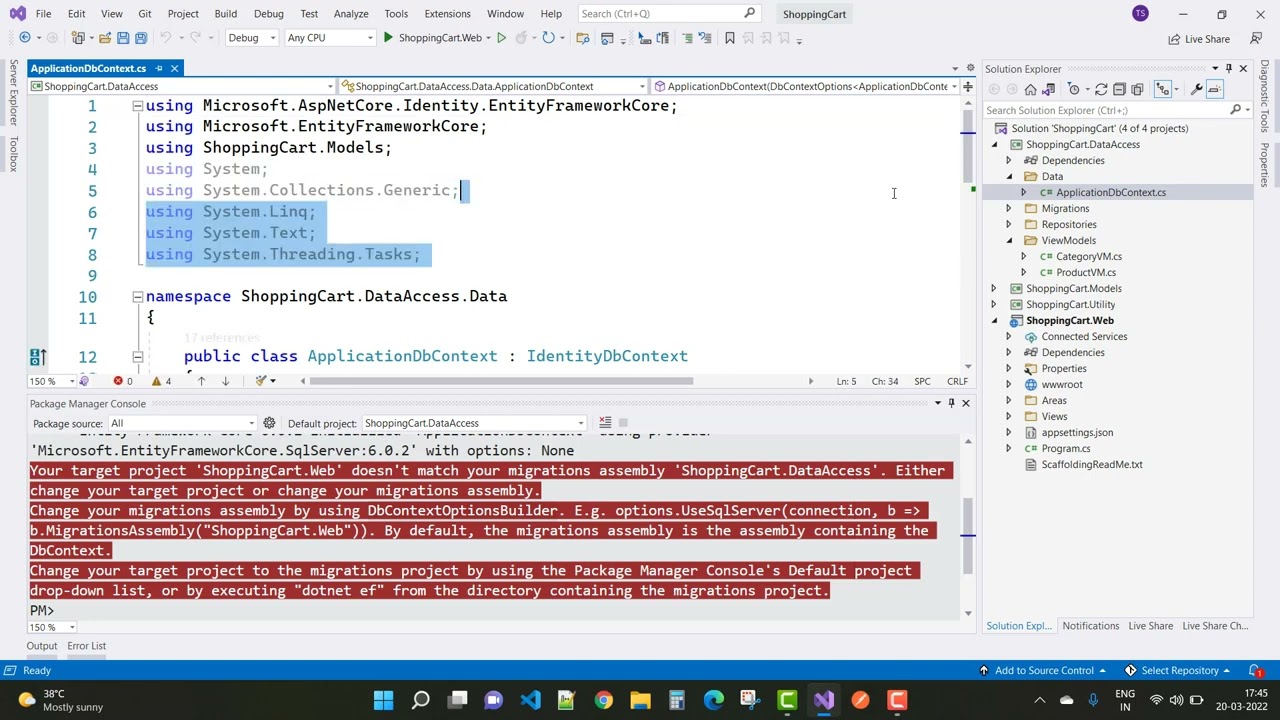Click Show All Files icon in Solution Explorer
The height and width of the screenshot is (720, 1280).
point(1137,90)
